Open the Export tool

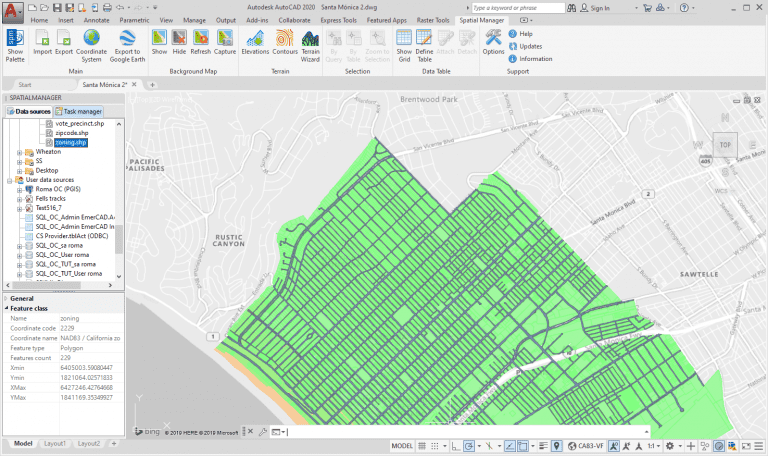coord(64,42)
